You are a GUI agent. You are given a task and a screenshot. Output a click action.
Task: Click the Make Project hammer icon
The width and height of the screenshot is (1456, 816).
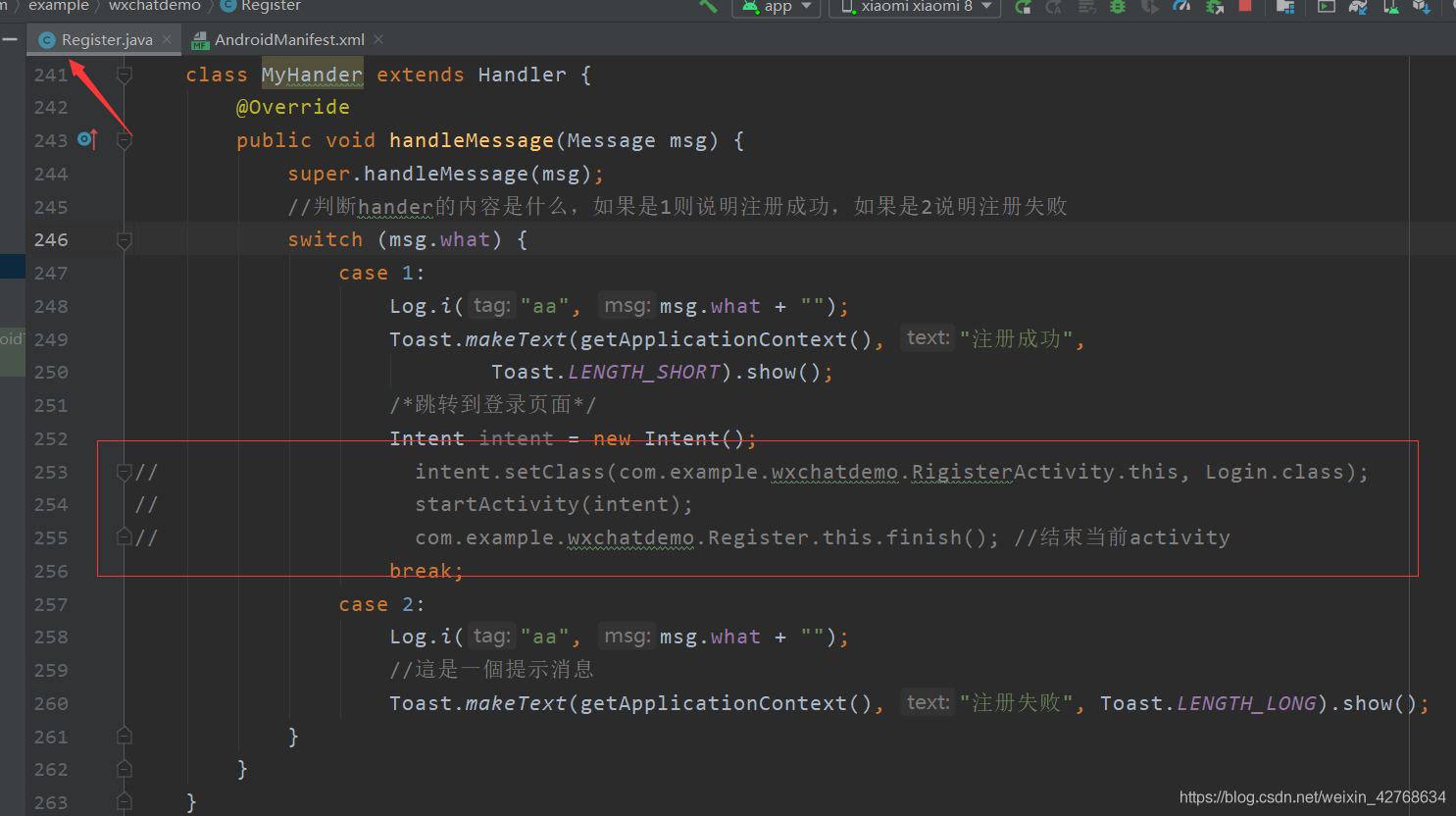708,6
